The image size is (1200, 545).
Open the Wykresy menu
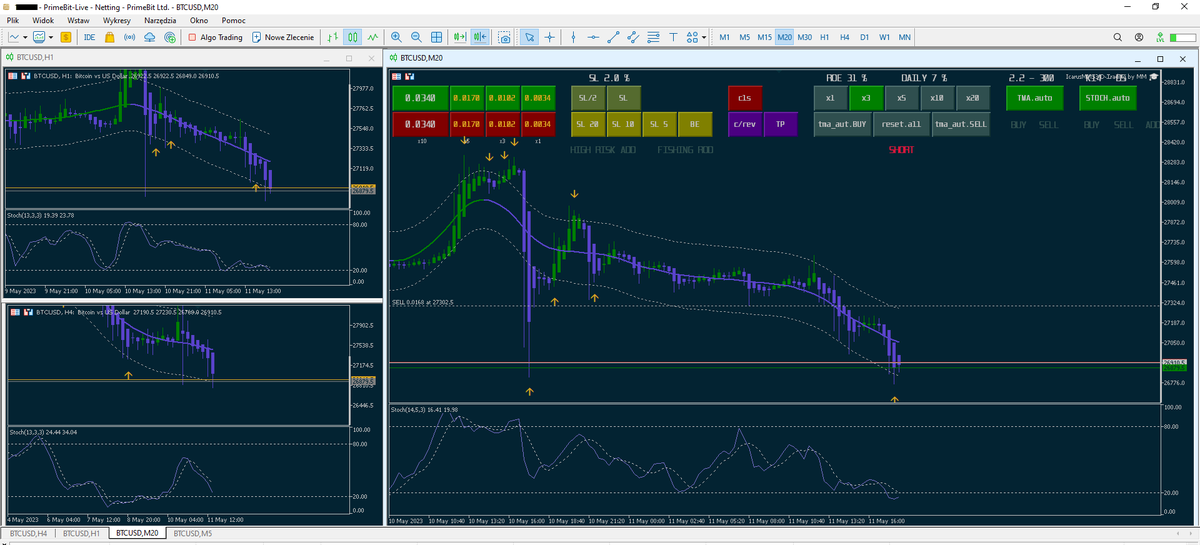pos(117,20)
